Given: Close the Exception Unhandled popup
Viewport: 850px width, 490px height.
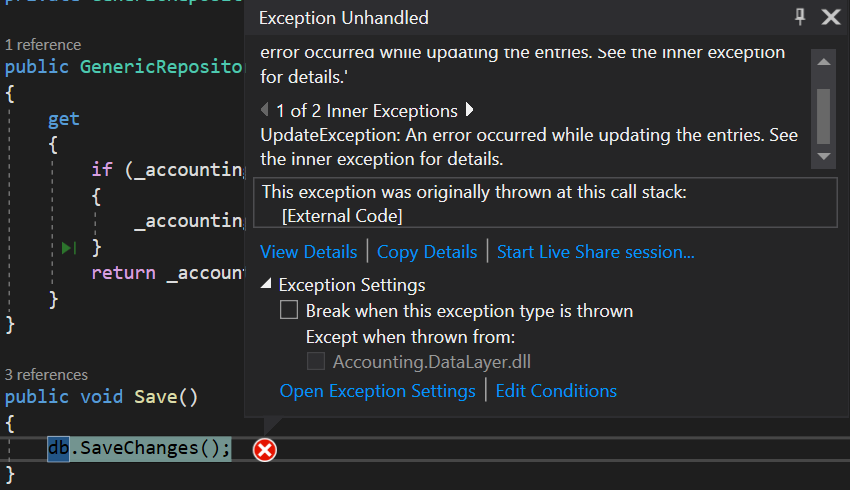Looking at the screenshot, I should point(830,17).
